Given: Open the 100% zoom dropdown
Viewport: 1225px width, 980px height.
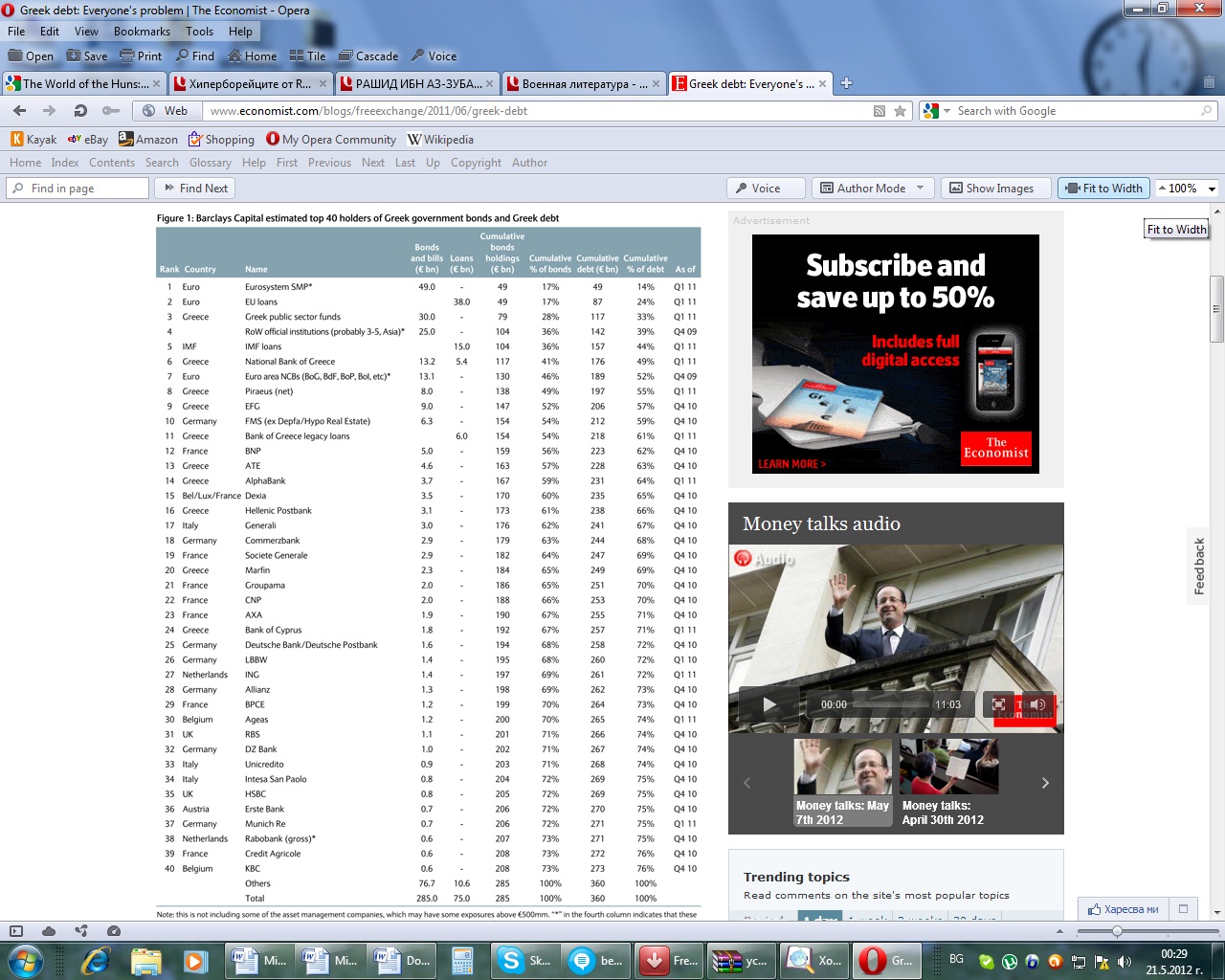Looking at the screenshot, I should (1212, 189).
